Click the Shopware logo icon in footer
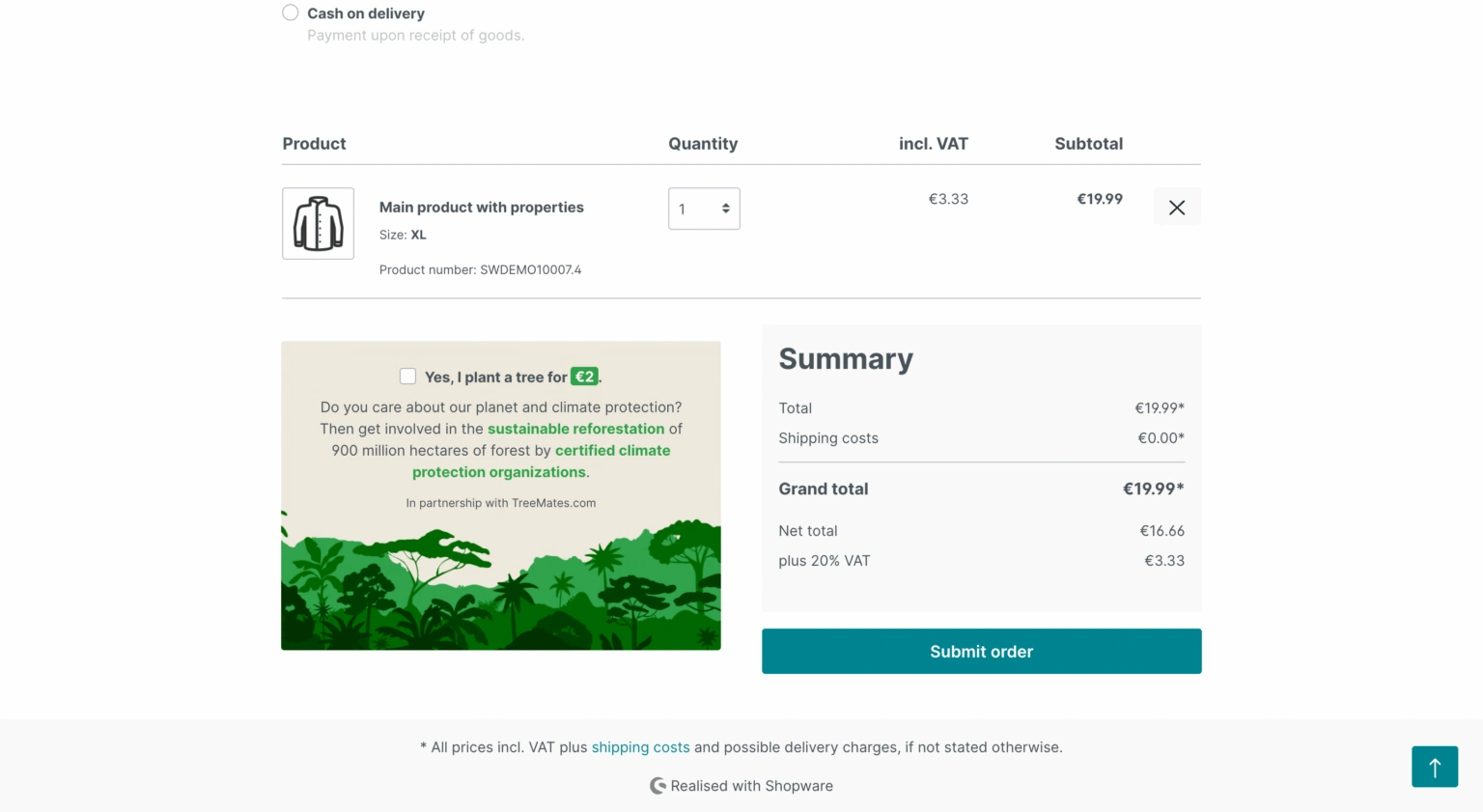 pyautogui.click(x=659, y=785)
